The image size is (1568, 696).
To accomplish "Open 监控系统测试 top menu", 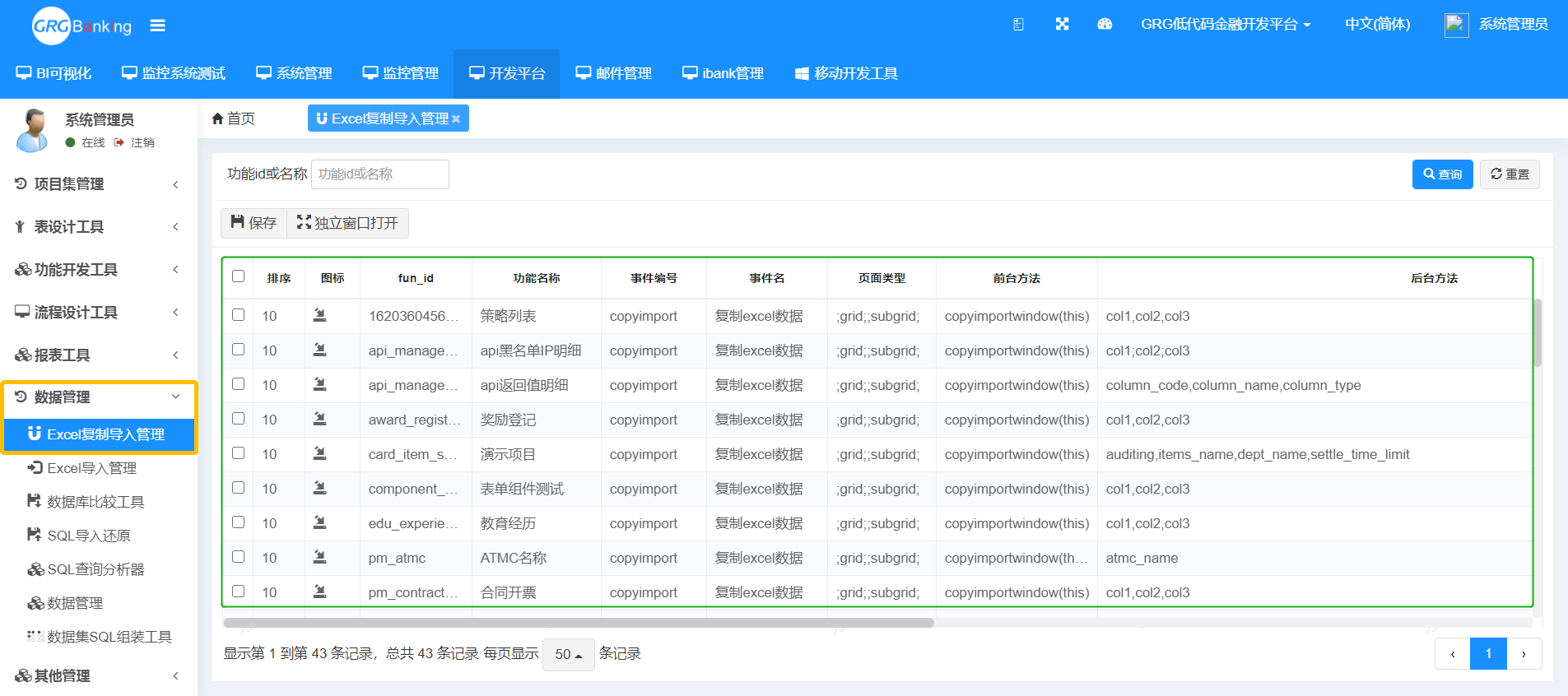I will point(174,74).
